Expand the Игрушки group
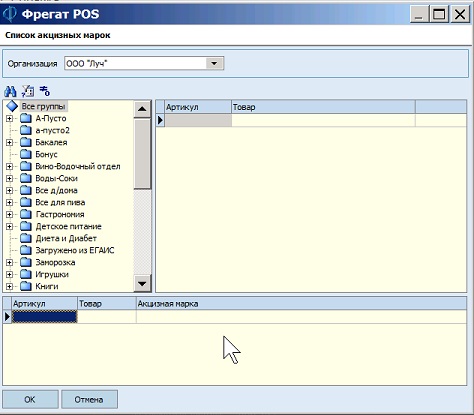Image resolution: width=474 pixels, height=415 pixels. [x=9, y=274]
